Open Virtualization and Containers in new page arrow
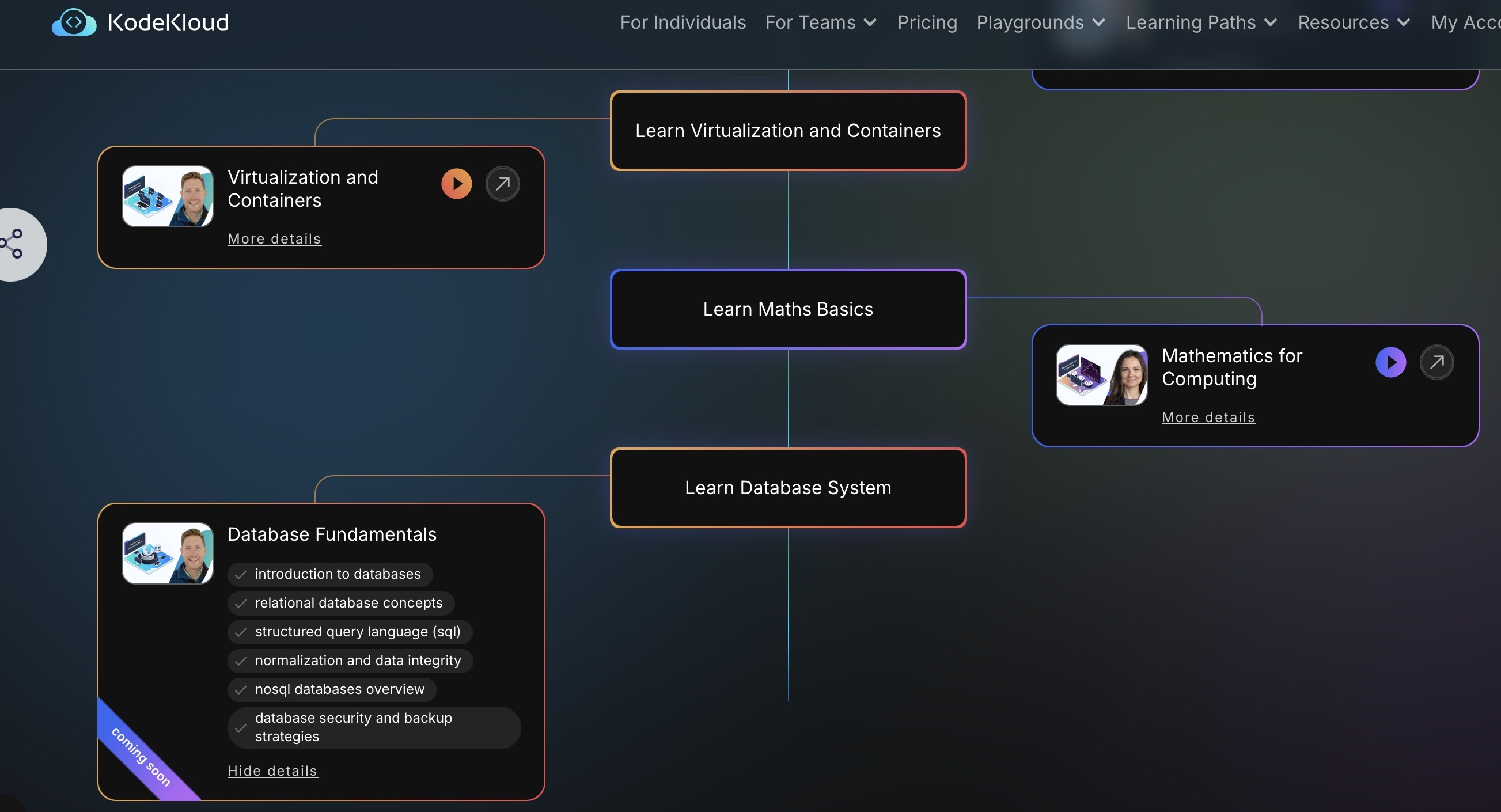The image size is (1501, 812). click(x=502, y=184)
